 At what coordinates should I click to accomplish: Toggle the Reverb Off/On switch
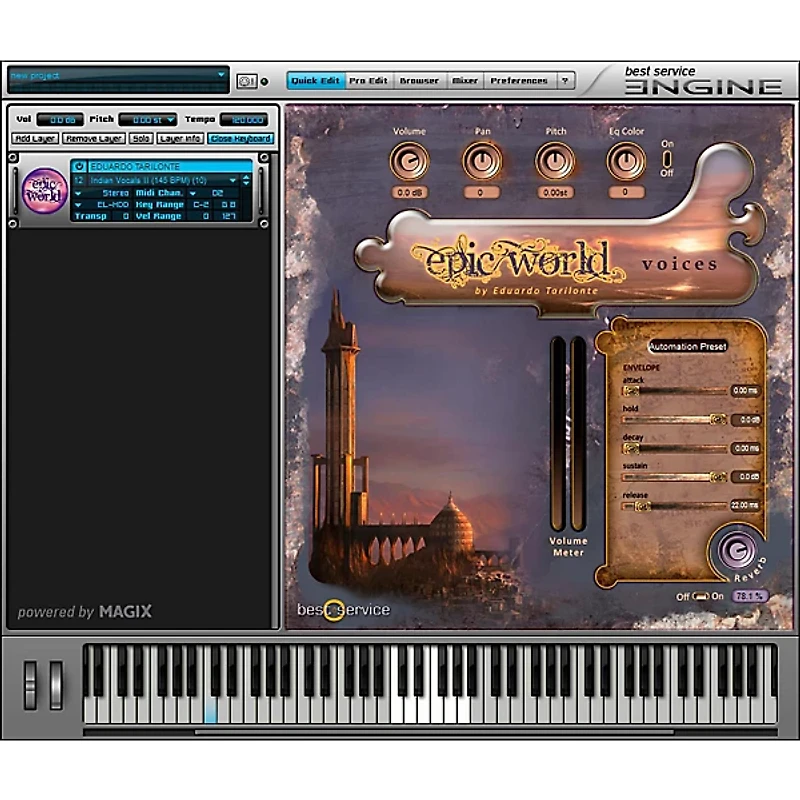[x=701, y=597]
